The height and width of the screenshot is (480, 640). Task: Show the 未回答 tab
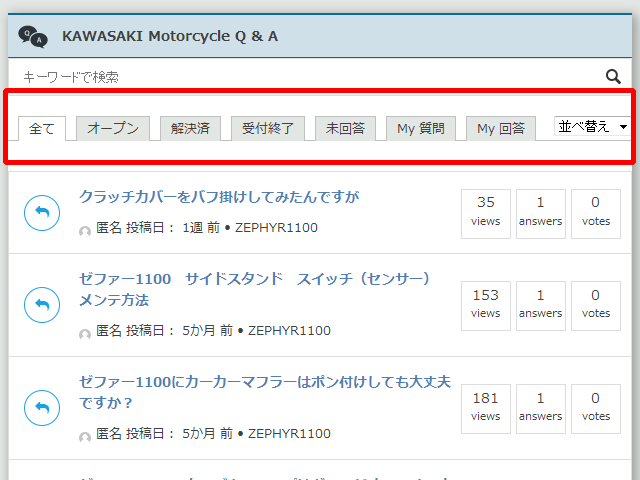click(345, 128)
